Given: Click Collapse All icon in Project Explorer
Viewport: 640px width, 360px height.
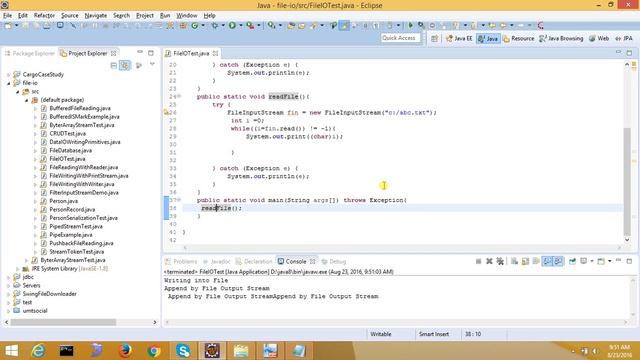Looking at the screenshot, I should click(114, 65).
